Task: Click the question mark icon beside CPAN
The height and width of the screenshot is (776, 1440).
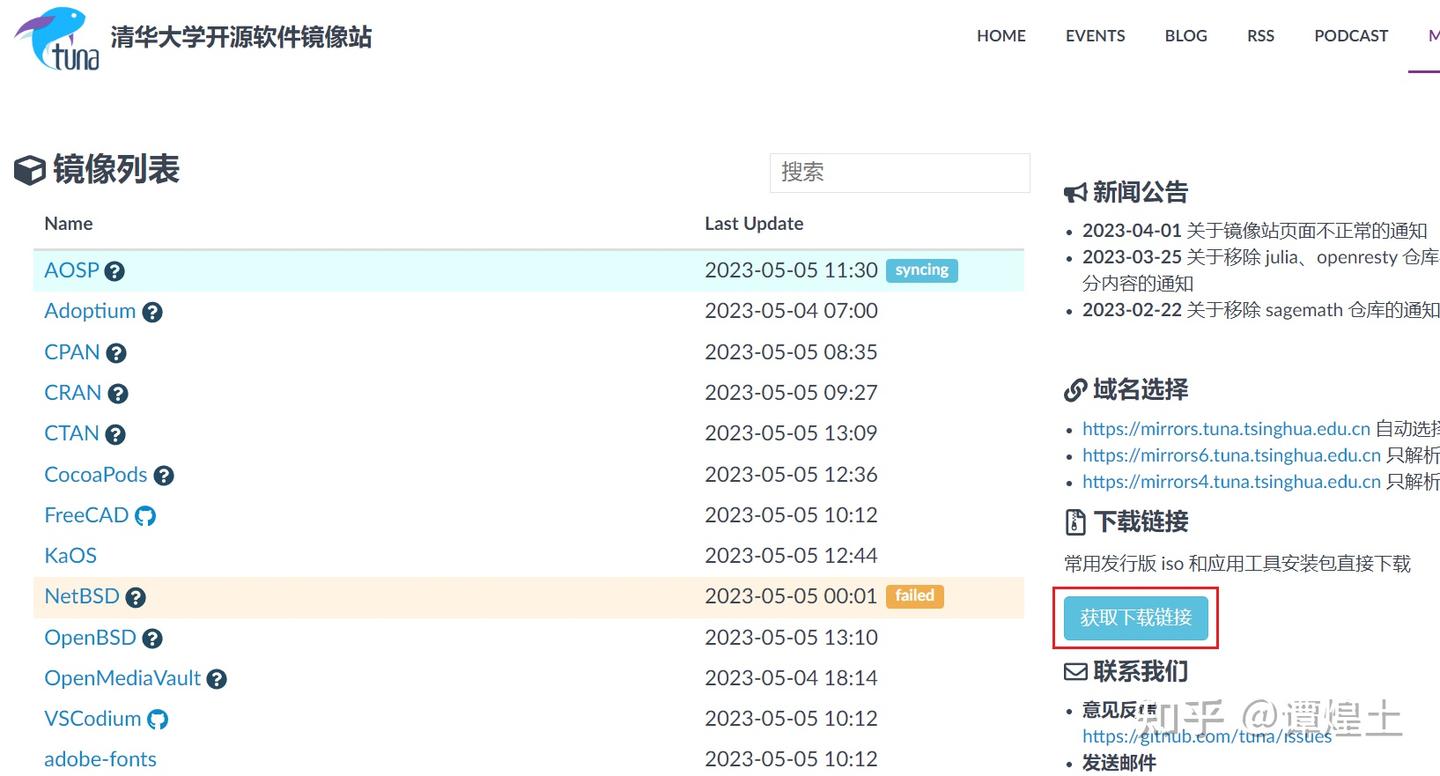Action: point(116,353)
